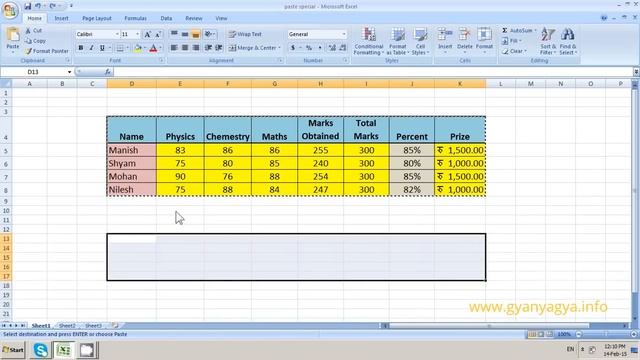Increase decimal places

tap(332, 48)
